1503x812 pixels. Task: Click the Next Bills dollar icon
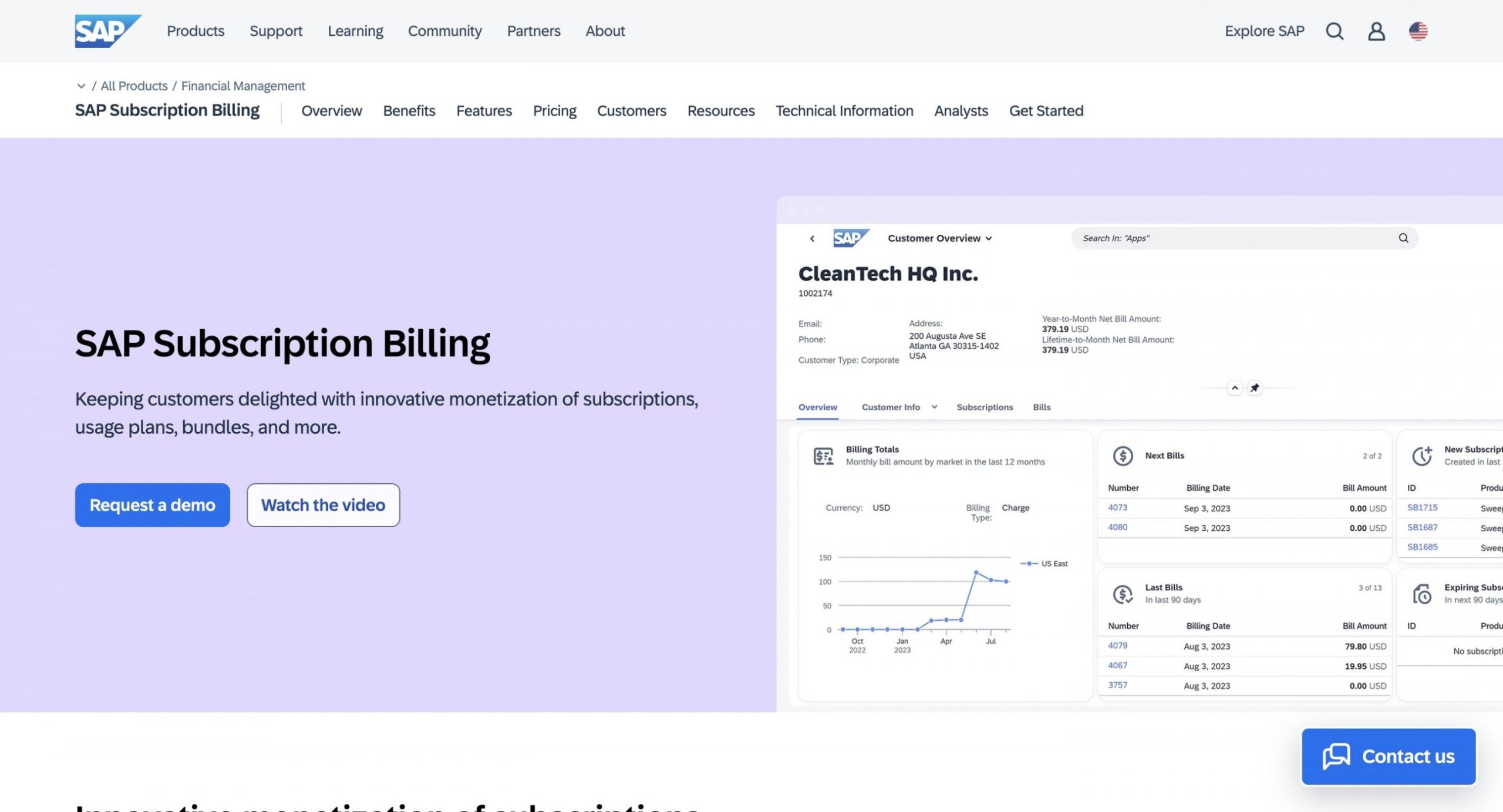1123,456
